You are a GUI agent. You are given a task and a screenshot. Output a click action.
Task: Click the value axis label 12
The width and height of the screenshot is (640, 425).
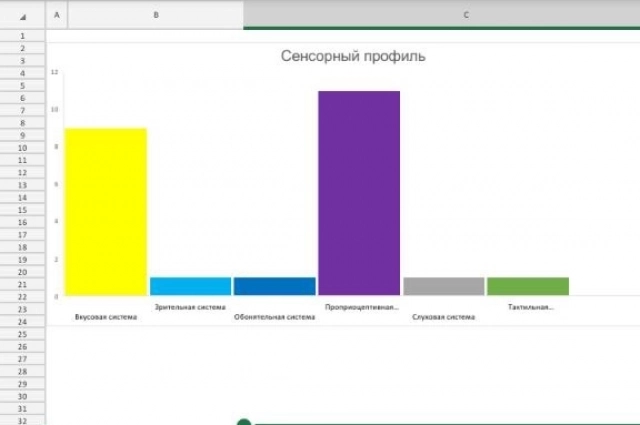click(x=54, y=72)
